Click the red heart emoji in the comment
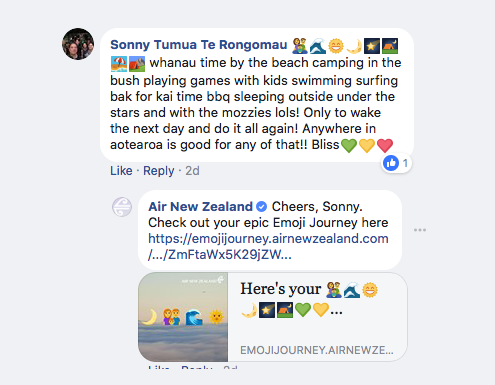Image resolution: width=495 pixels, height=385 pixels. (x=385, y=145)
